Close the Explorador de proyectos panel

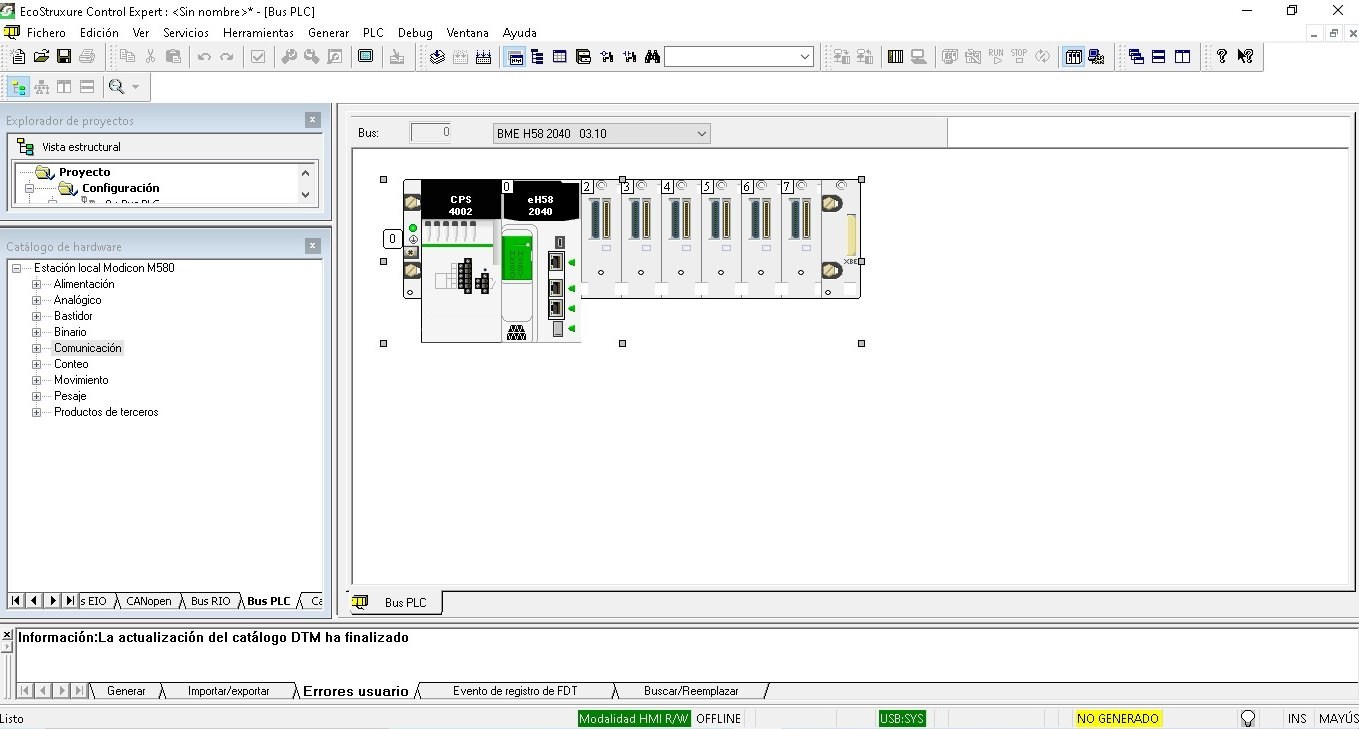coord(312,120)
